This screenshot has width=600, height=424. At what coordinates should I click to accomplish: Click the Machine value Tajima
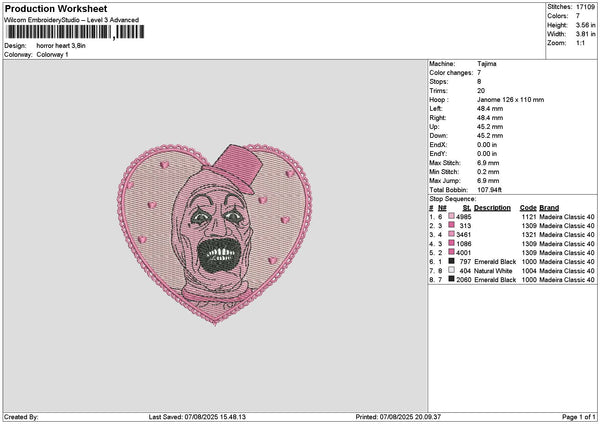(487, 64)
